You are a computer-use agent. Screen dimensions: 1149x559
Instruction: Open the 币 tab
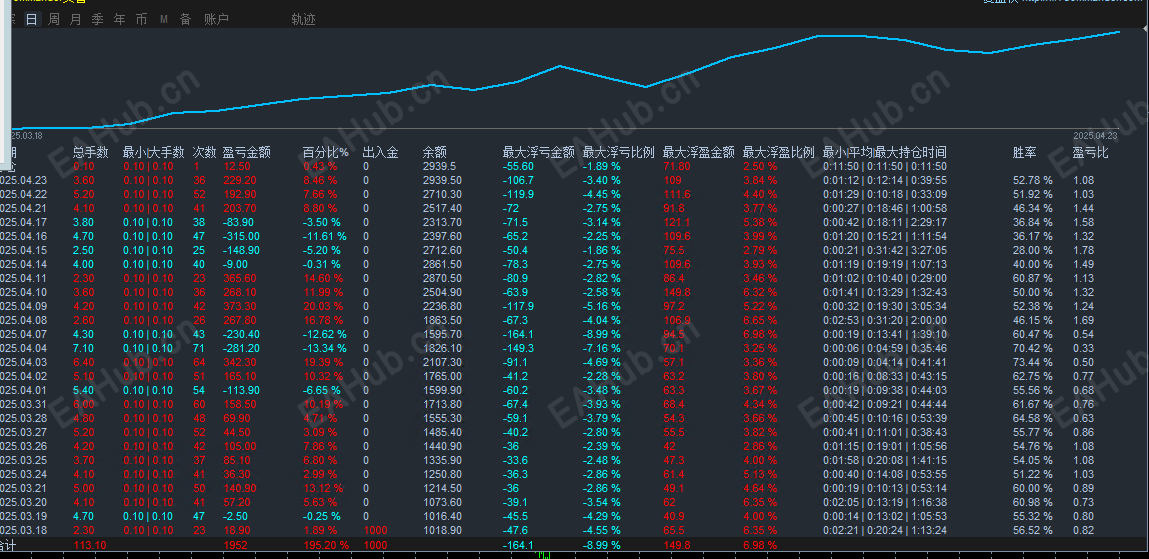point(141,20)
